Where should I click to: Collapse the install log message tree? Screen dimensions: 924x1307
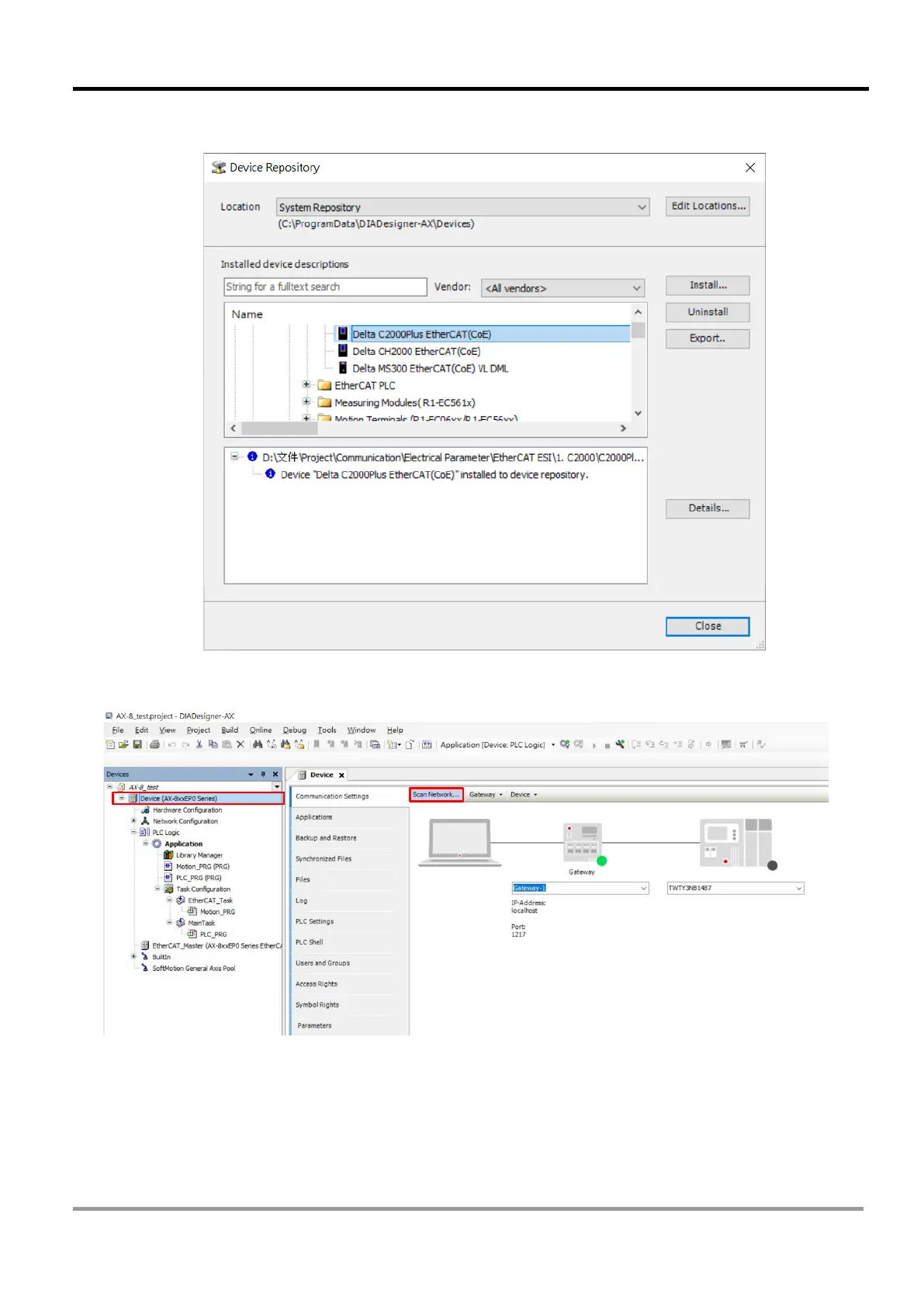(235, 456)
